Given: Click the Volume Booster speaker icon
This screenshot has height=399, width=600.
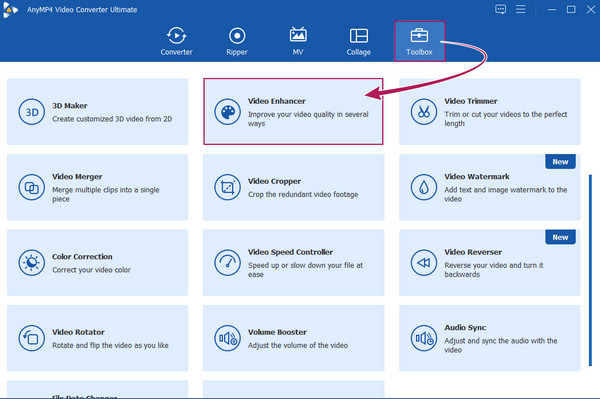Looking at the screenshot, I should tap(228, 338).
